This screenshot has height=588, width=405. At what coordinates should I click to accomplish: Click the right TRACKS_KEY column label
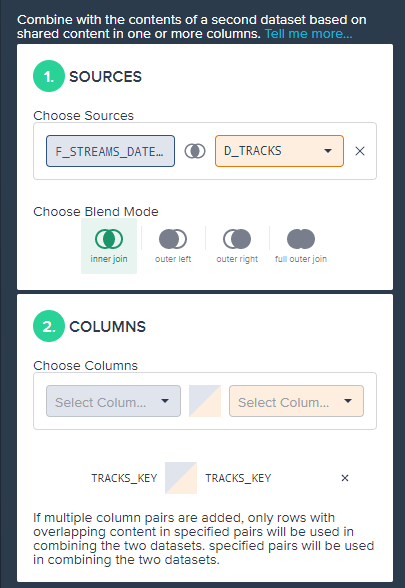click(238, 478)
